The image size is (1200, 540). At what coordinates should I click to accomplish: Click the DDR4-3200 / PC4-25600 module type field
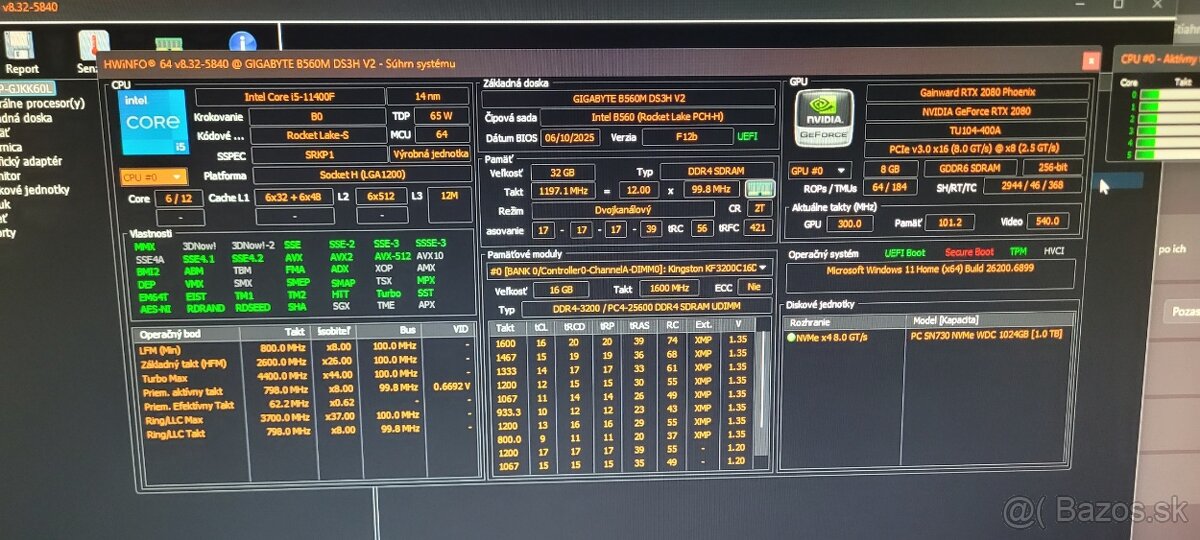point(648,309)
